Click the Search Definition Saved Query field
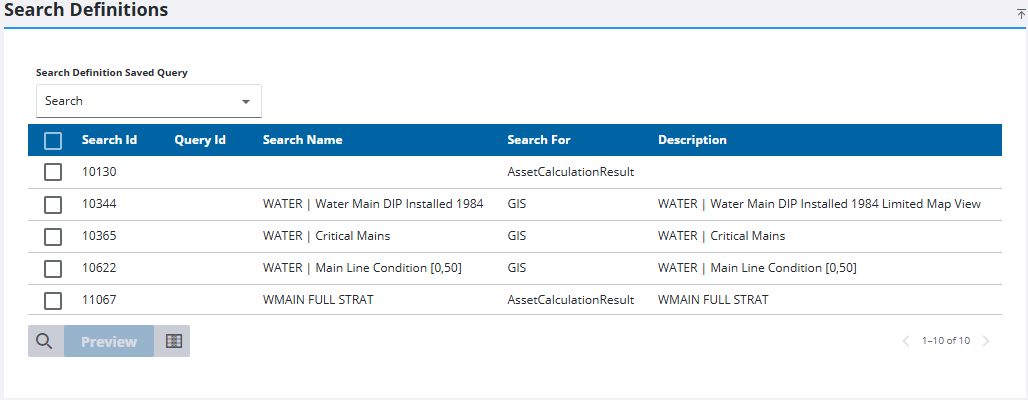 click(x=140, y=102)
